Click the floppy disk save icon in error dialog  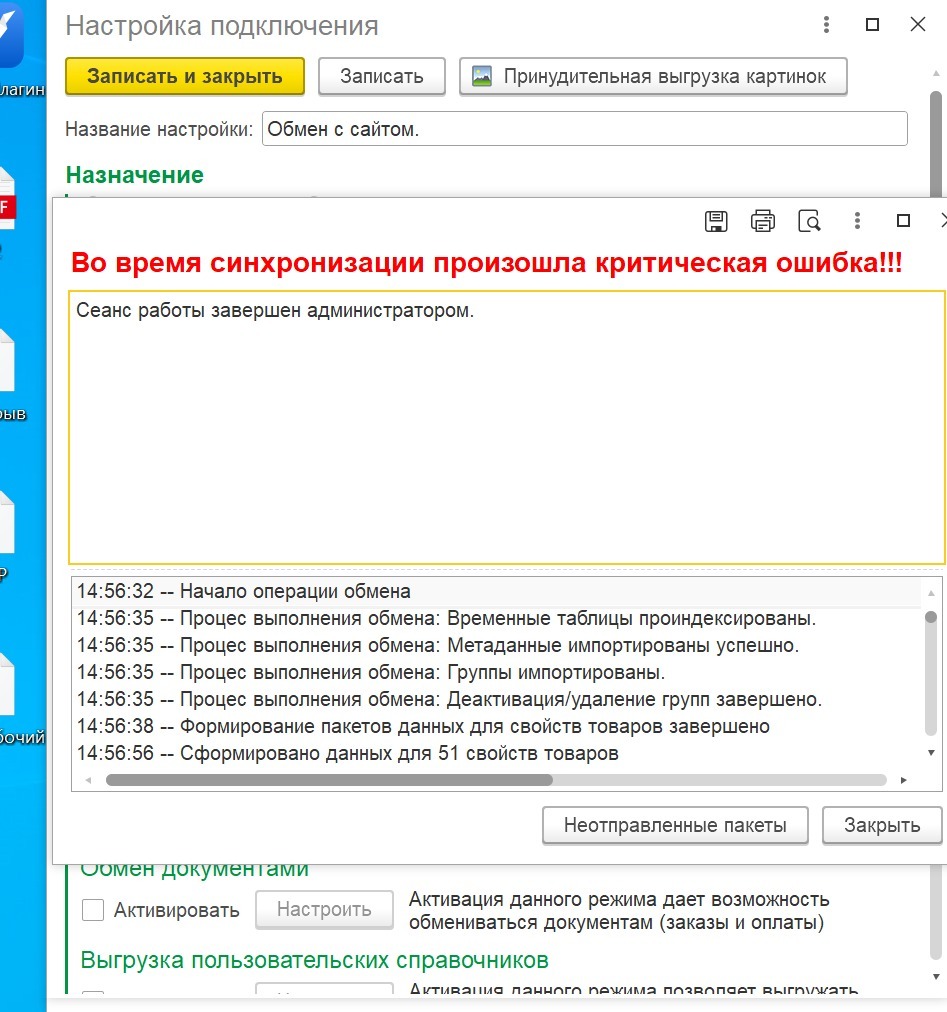tap(716, 221)
